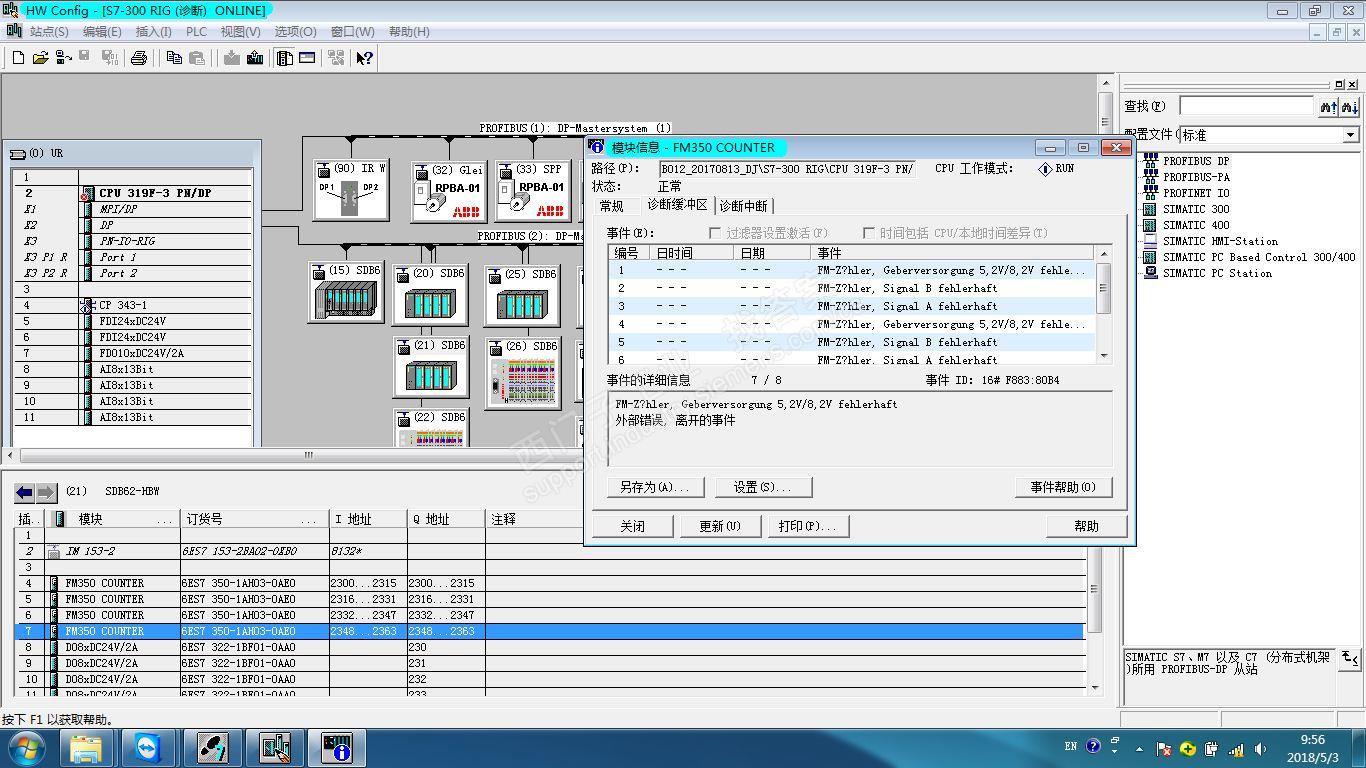Switch to the 诊断中断 tab

pos(744,206)
